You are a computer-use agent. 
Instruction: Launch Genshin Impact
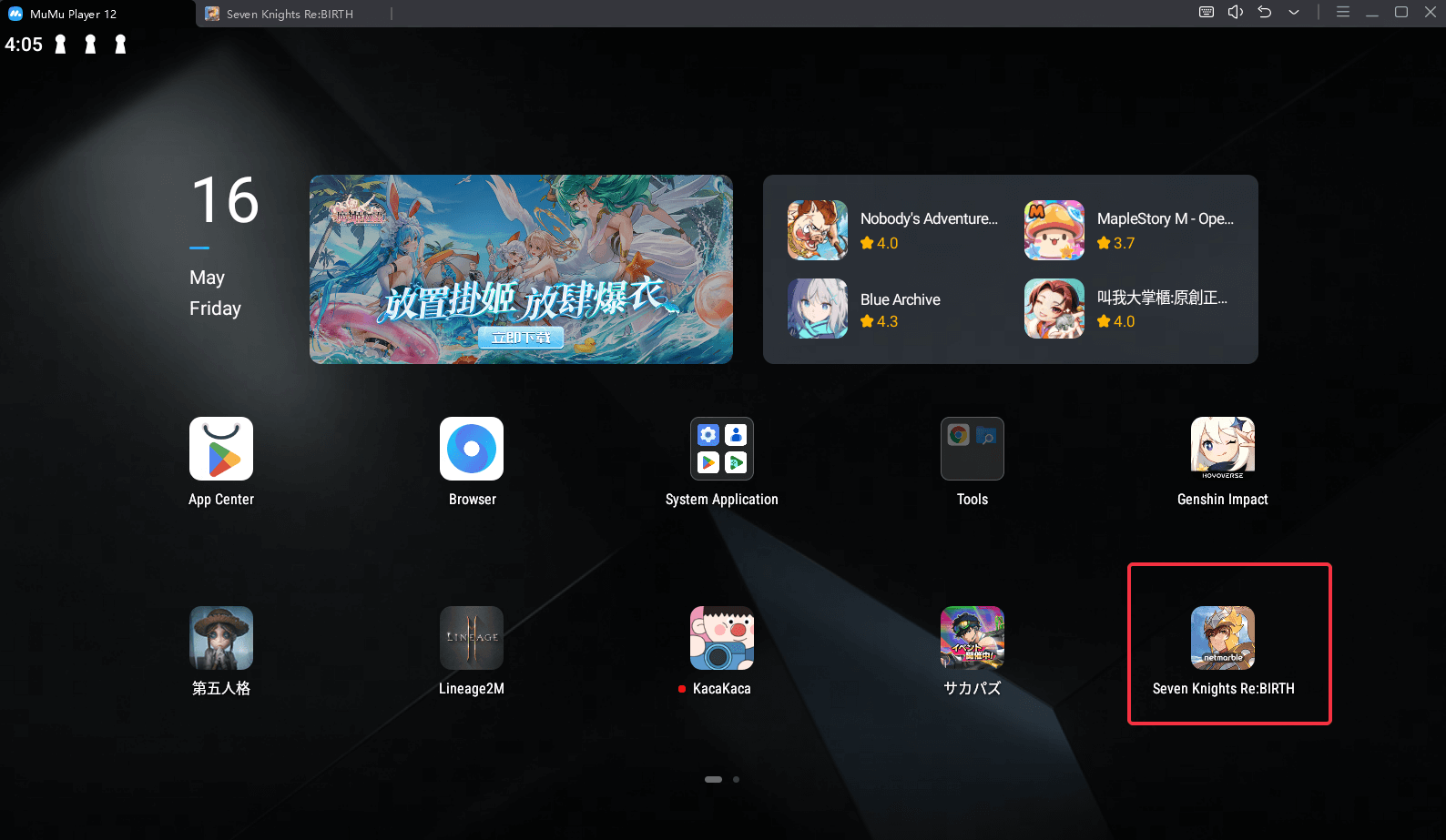pyautogui.click(x=1223, y=449)
